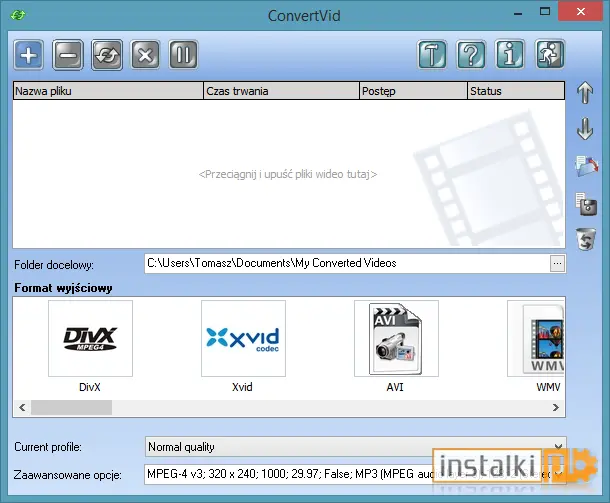Image resolution: width=610 pixels, height=503 pixels.
Task: Sort by the Nazwa pliku column header
Action: click(108, 91)
